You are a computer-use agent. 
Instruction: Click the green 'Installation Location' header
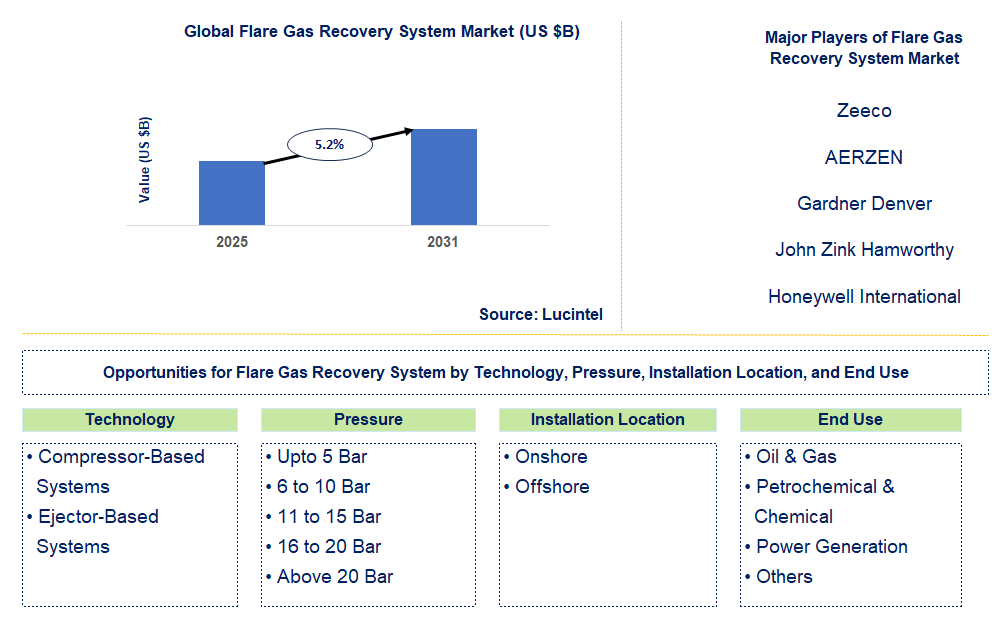(x=608, y=420)
